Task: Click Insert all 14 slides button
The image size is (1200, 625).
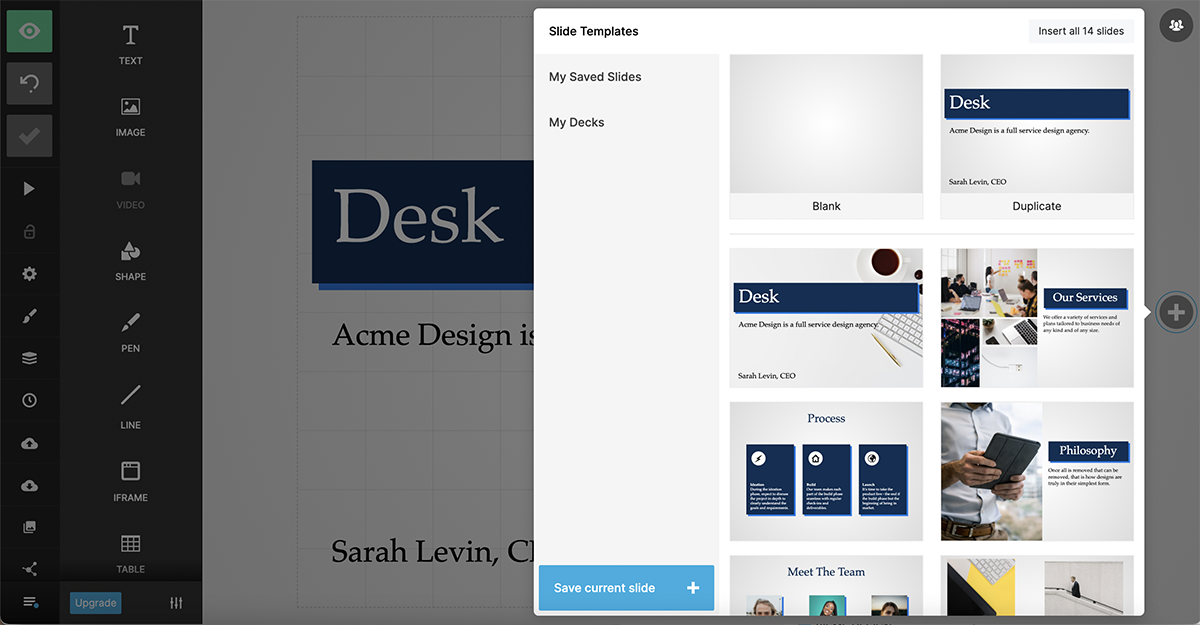Action: pos(1081,31)
